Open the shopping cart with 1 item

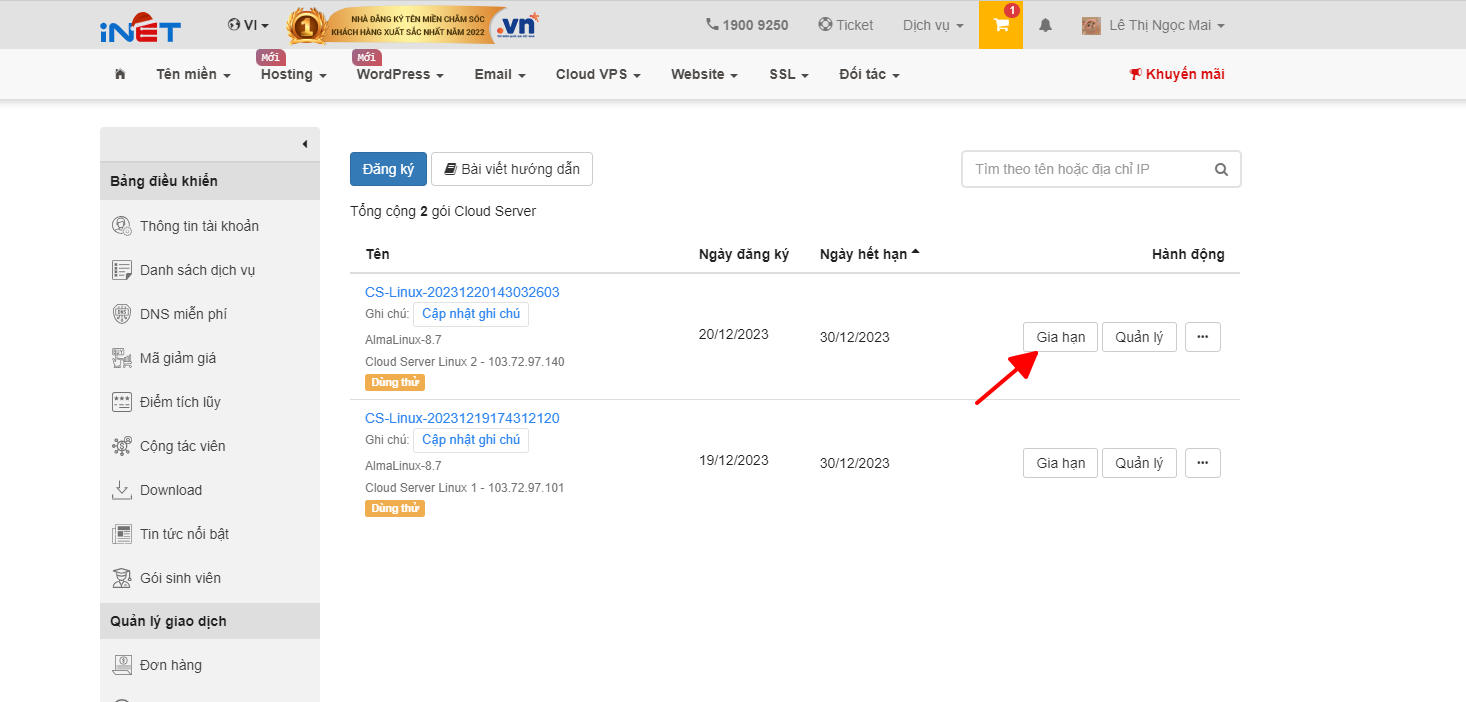pos(1000,25)
